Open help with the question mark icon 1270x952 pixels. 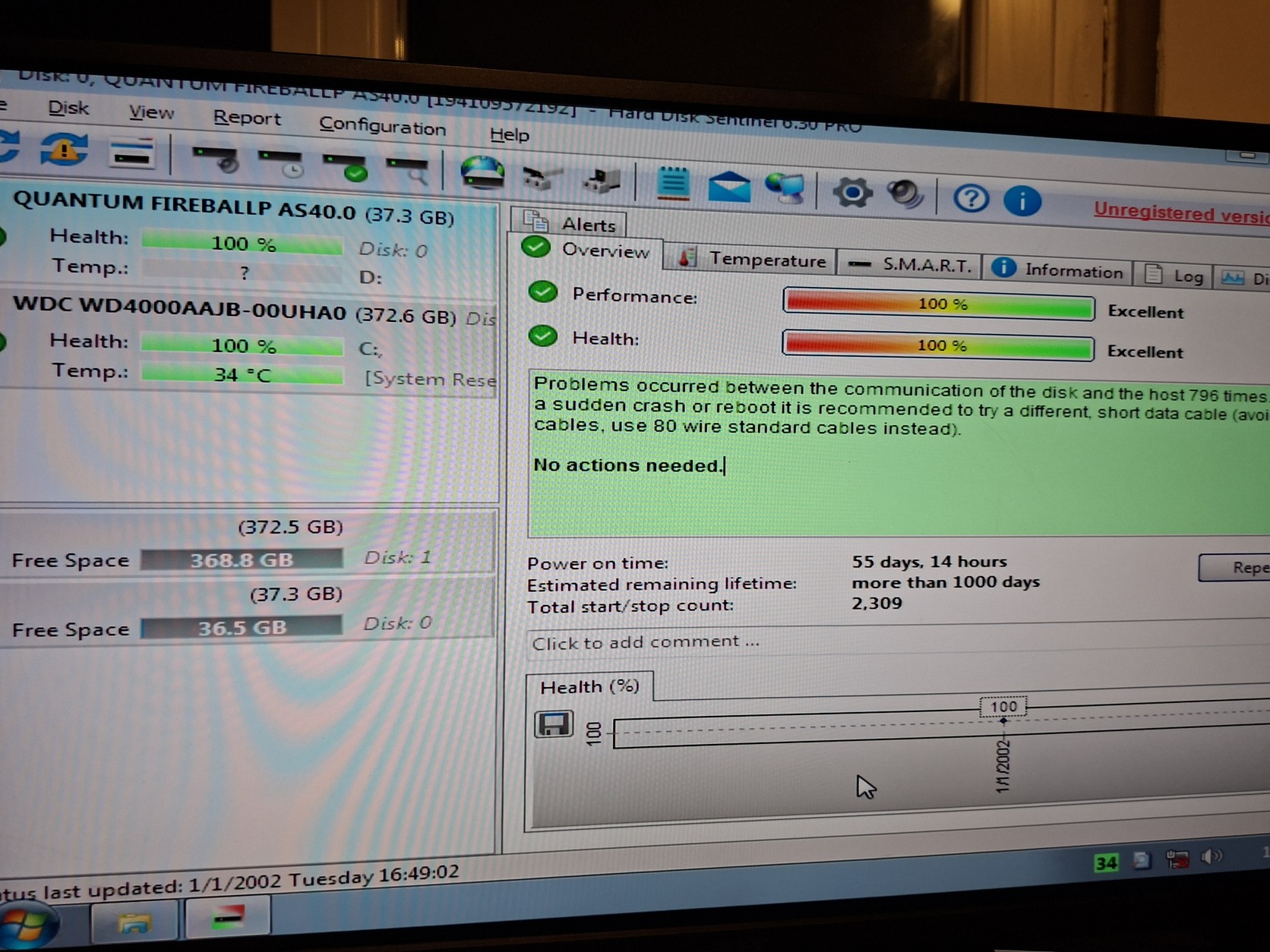(x=971, y=198)
